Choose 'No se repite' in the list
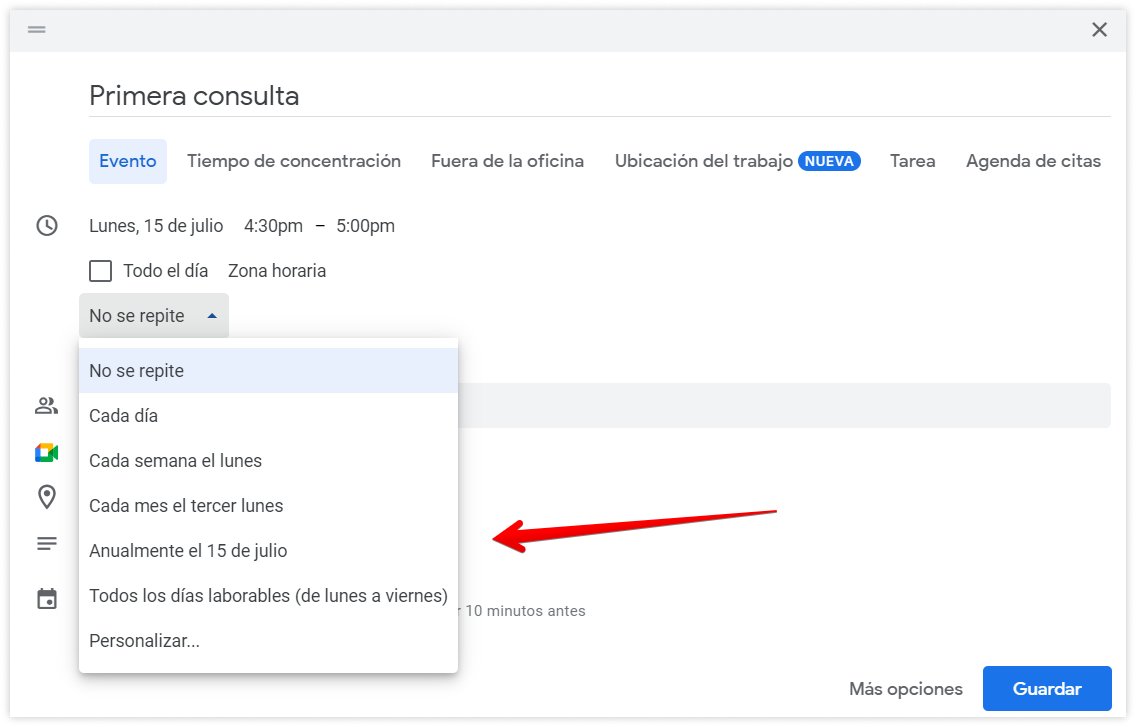Image resolution: width=1136 pixels, height=727 pixels. pos(269,371)
